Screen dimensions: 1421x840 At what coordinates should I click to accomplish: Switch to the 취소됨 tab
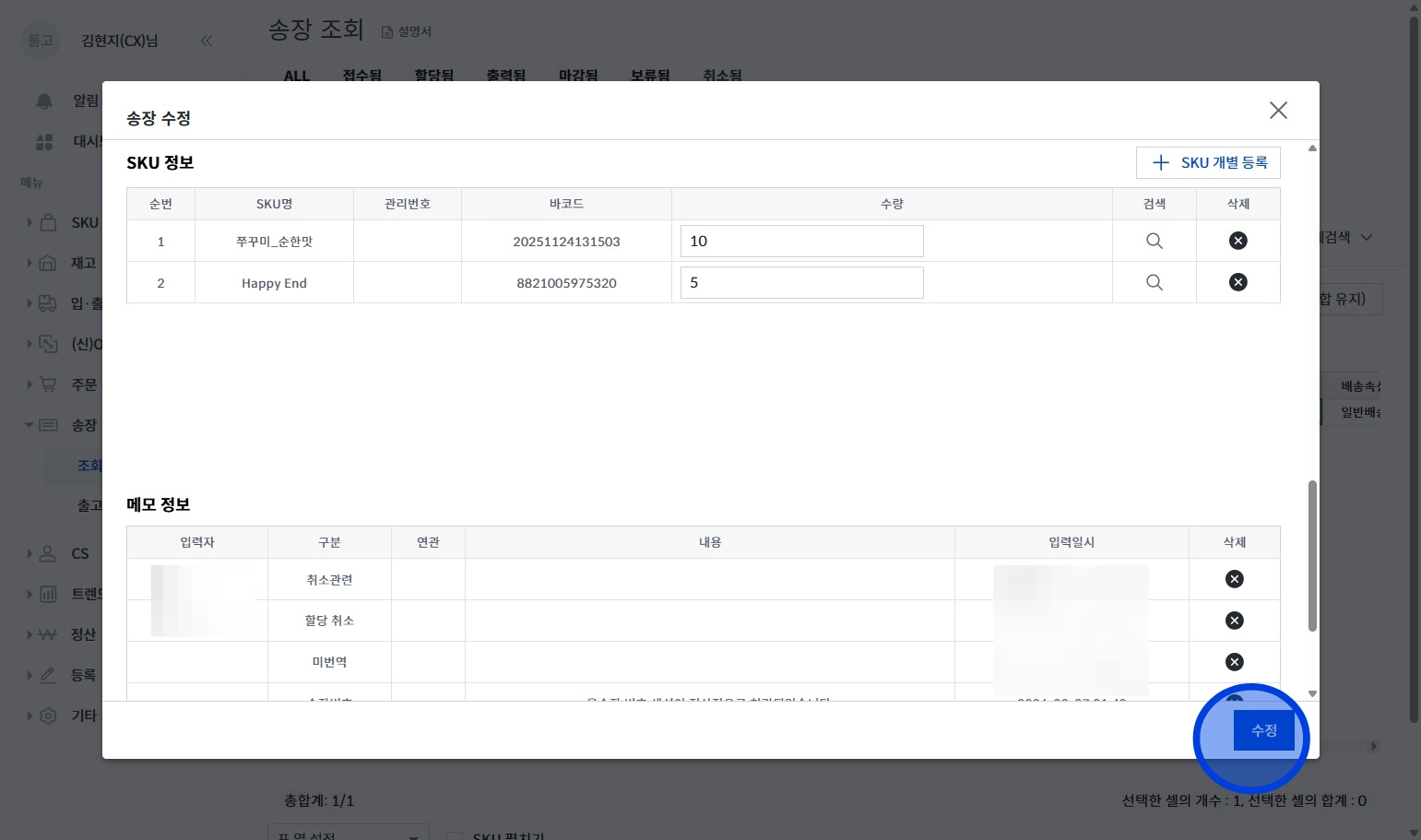pos(722,76)
